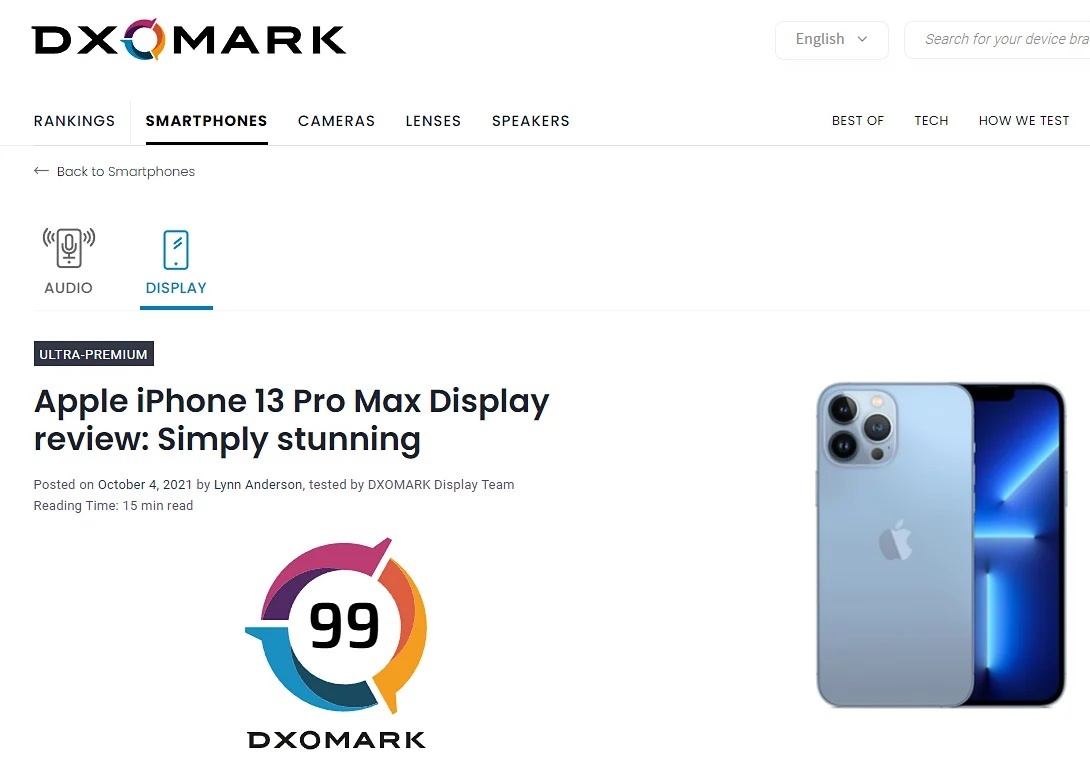The image size is (1090, 760).
Task: Navigate to Speakers
Action: [x=530, y=121]
